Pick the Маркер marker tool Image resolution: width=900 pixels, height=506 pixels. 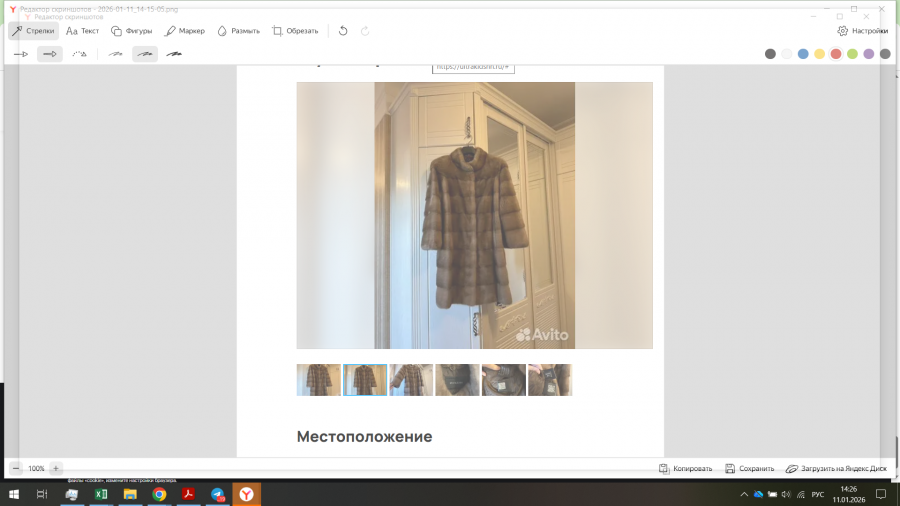tap(184, 31)
